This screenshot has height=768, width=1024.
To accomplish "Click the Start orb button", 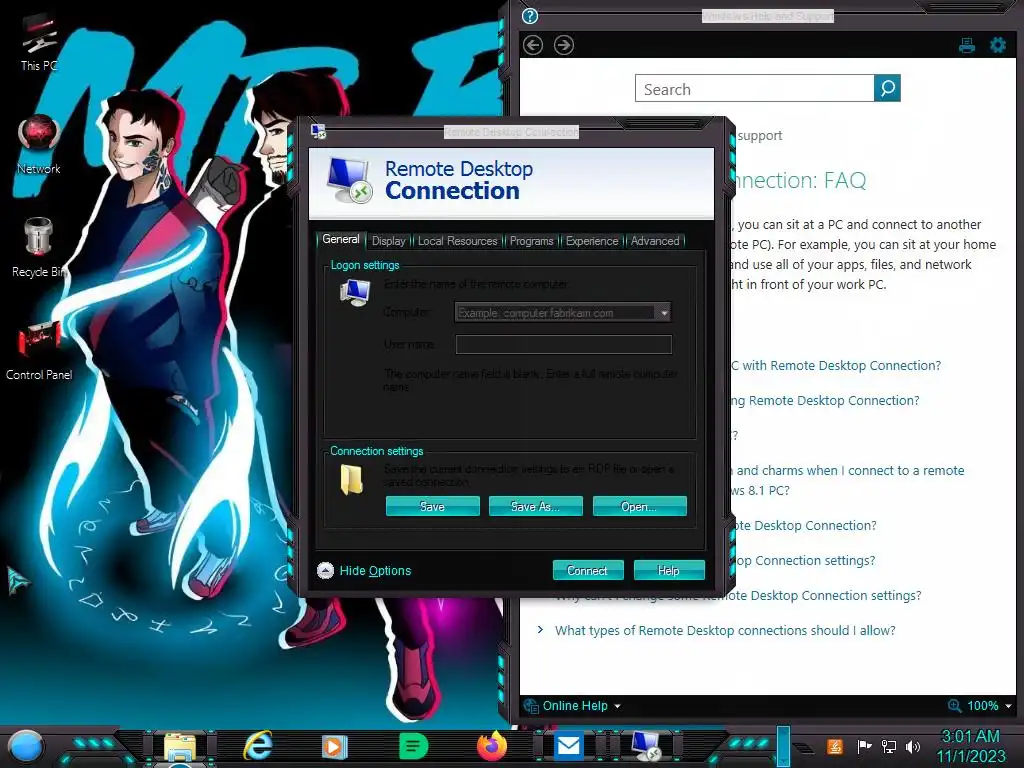I will tap(26, 747).
